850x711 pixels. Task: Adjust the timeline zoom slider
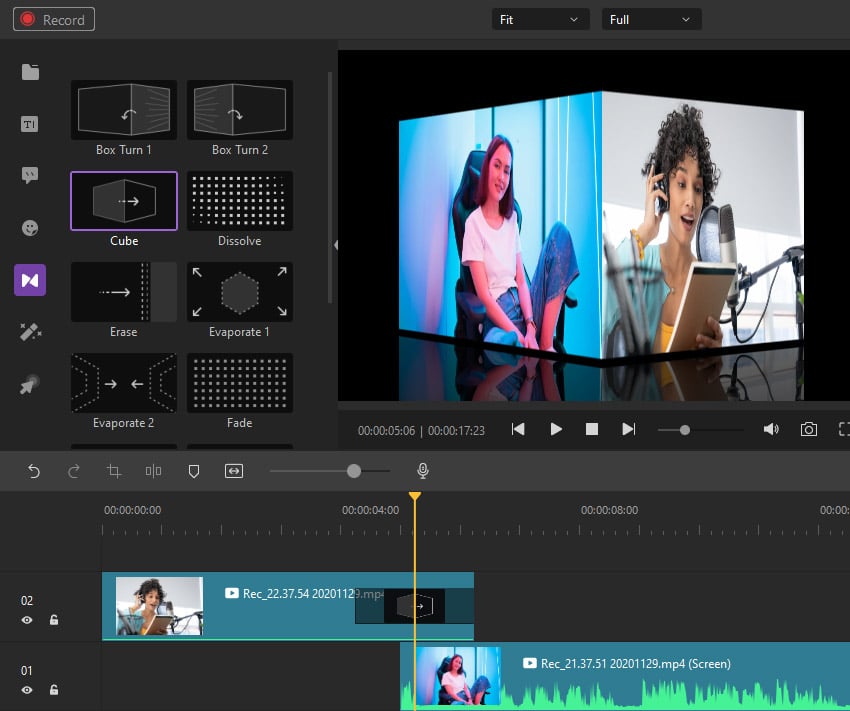coord(353,470)
